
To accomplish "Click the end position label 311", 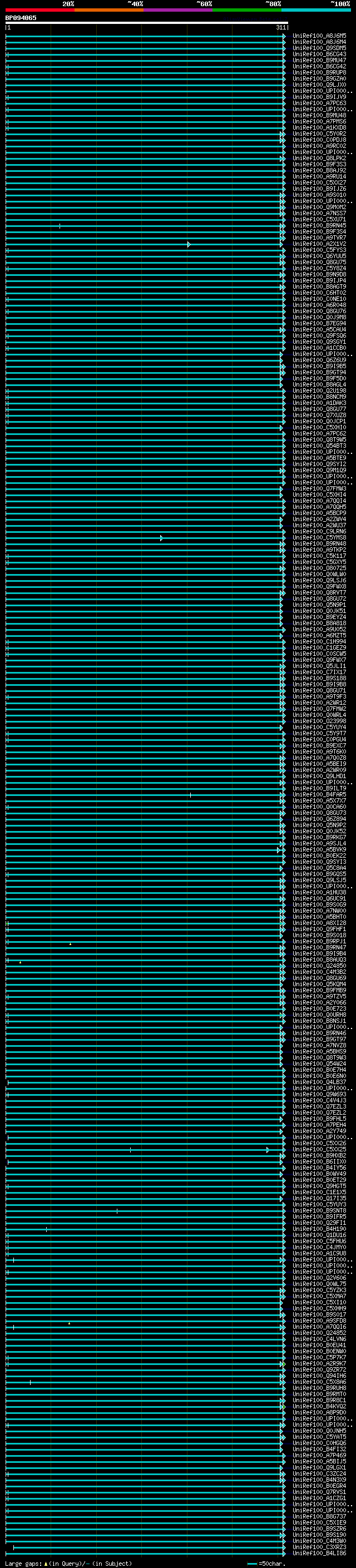I will (280, 27).
